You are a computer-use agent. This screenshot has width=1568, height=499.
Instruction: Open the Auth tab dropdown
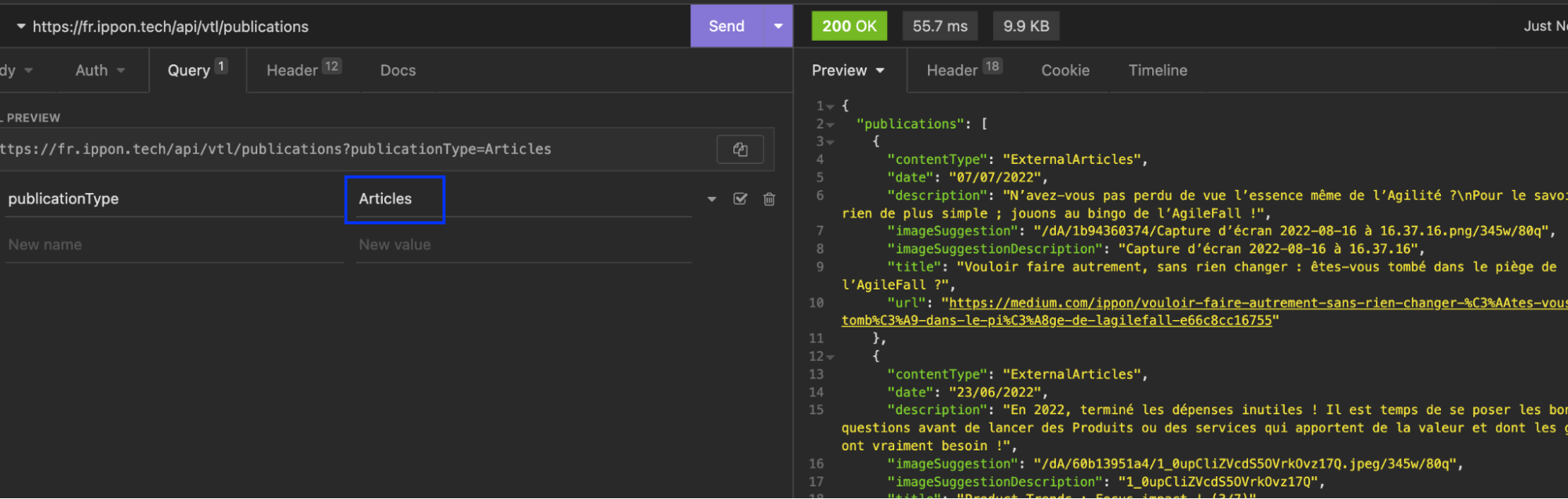(100, 71)
